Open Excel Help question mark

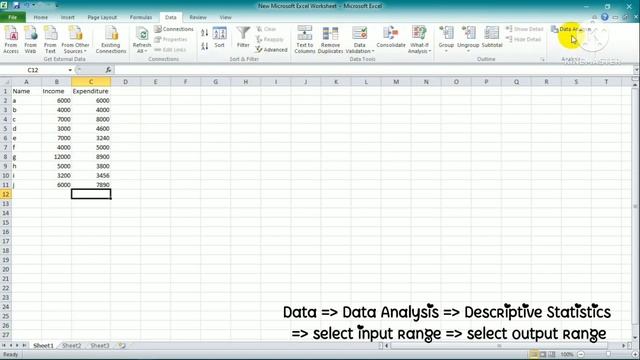click(x=604, y=17)
